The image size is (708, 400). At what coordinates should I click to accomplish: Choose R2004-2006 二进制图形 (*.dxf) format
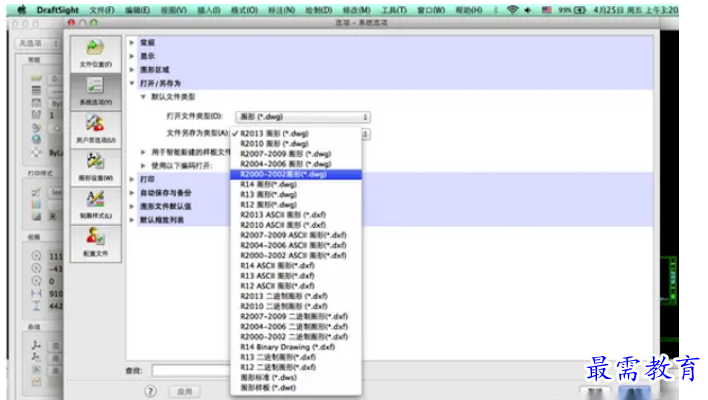(296, 326)
